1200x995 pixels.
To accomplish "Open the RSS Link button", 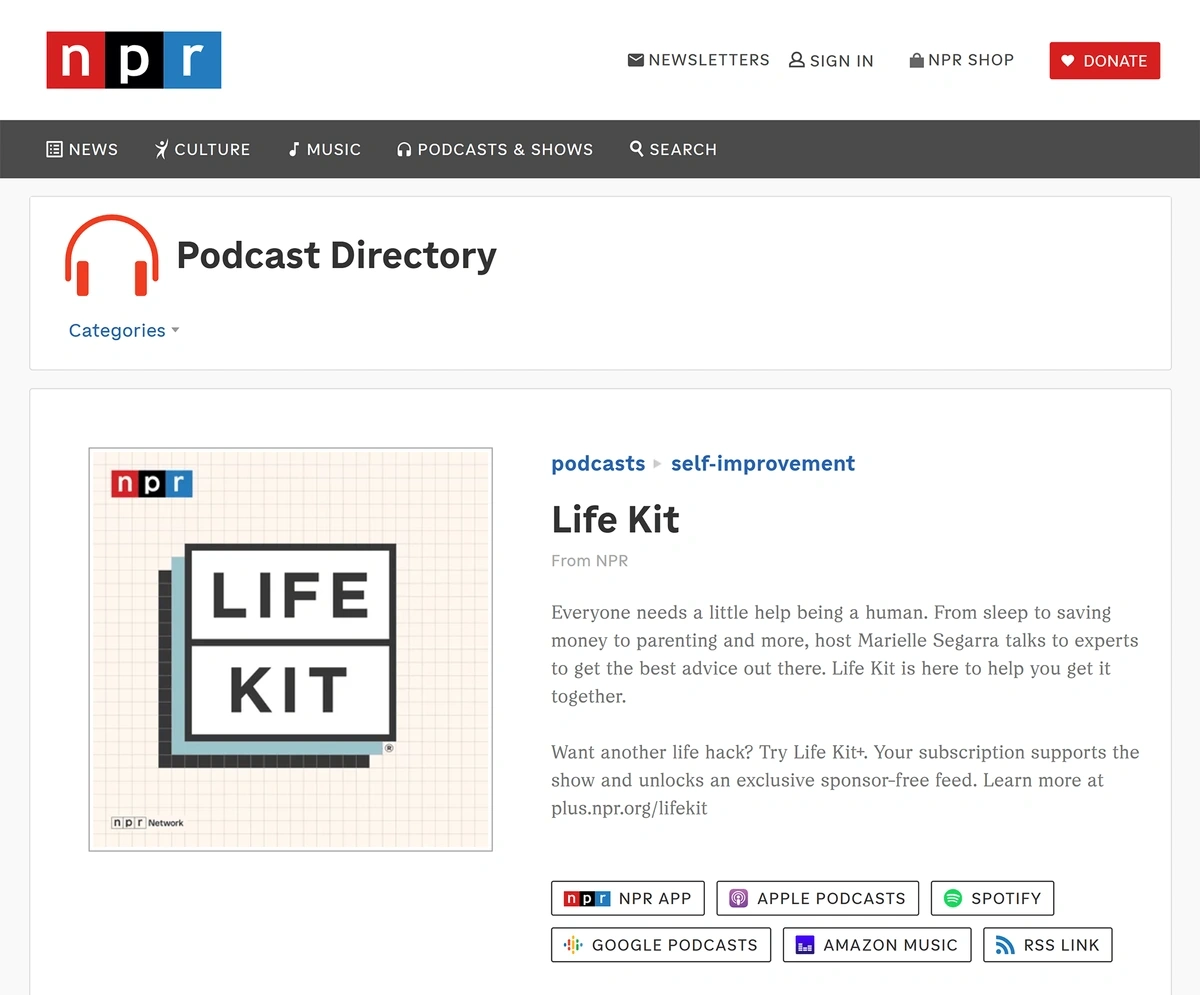I will coord(1048,945).
